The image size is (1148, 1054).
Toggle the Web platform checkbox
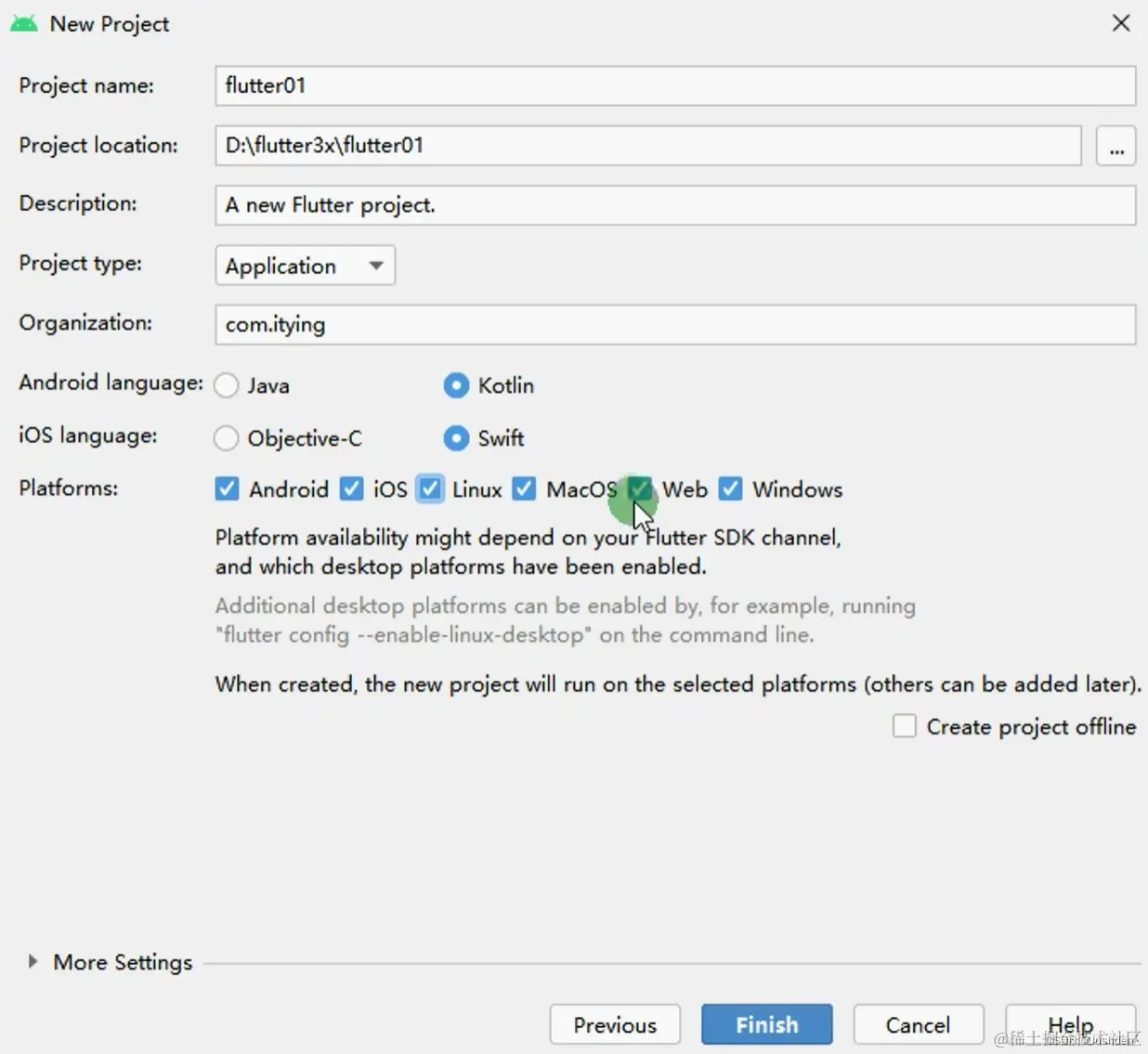pos(639,488)
